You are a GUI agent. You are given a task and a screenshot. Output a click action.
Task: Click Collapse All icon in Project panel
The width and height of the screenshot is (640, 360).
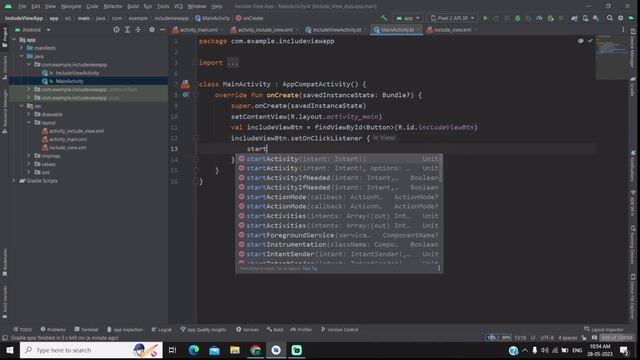coord(138,30)
